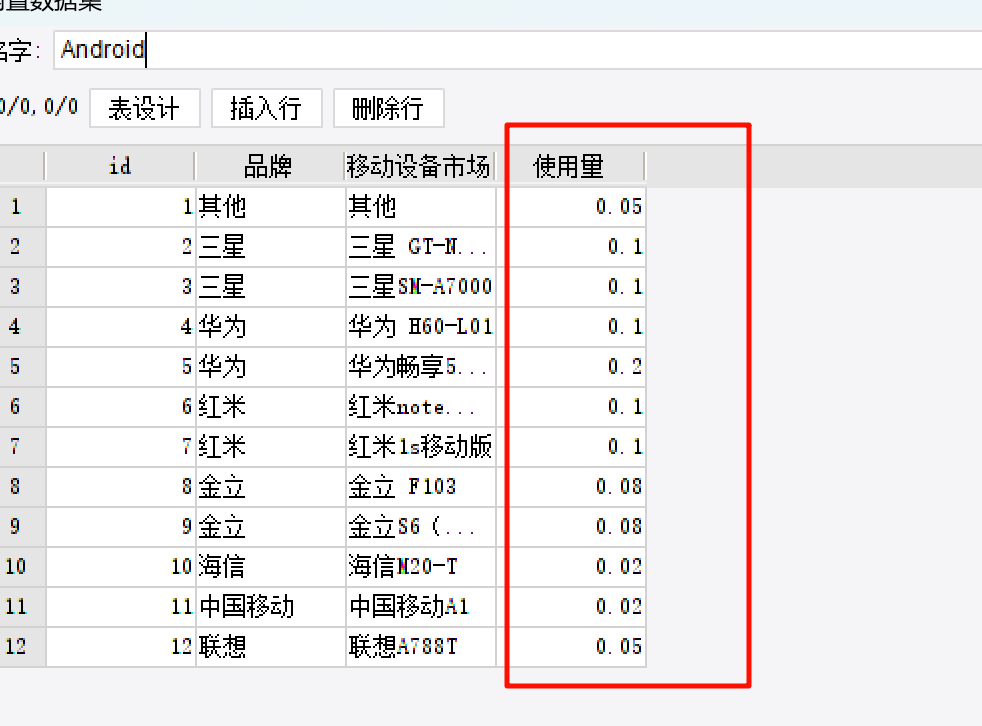The image size is (982, 726).
Task: Click brand cell 金立 in row 8
Action: (271, 487)
